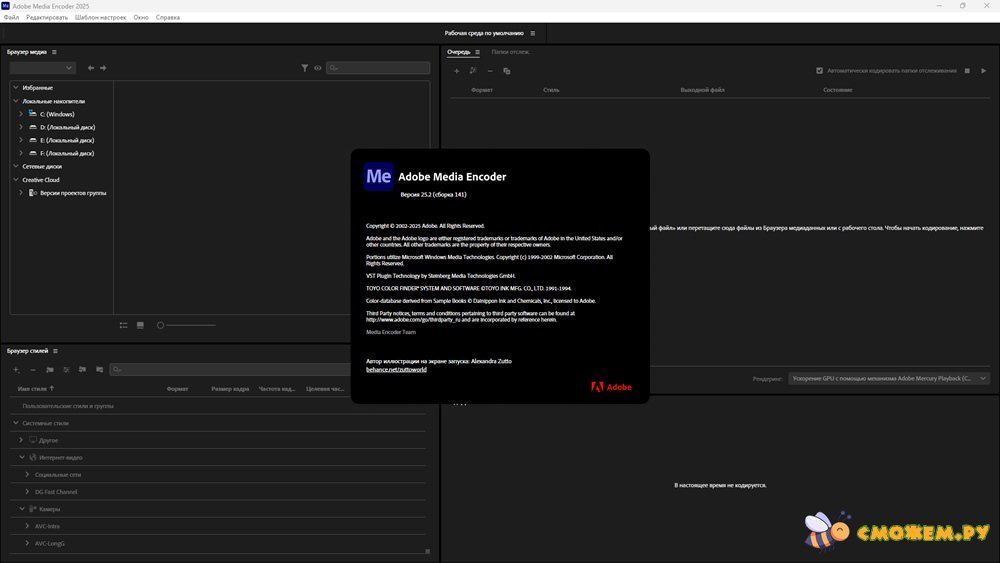Click the duplicate icon in Queue toolbar
This screenshot has width=1000, height=563.
(x=507, y=71)
